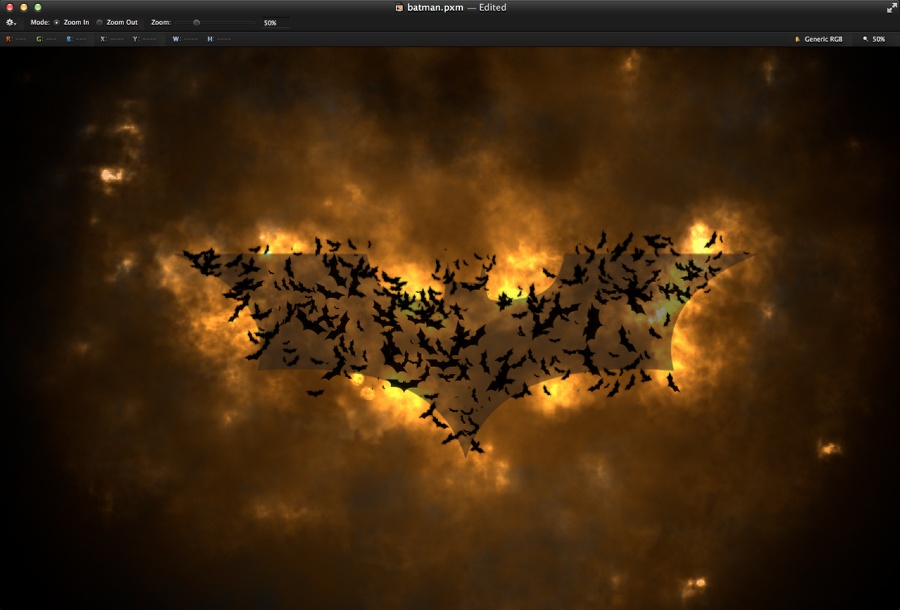The height and width of the screenshot is (610, 900).
Task: Click the batman.pxm title text
Action: click(435, 7)
